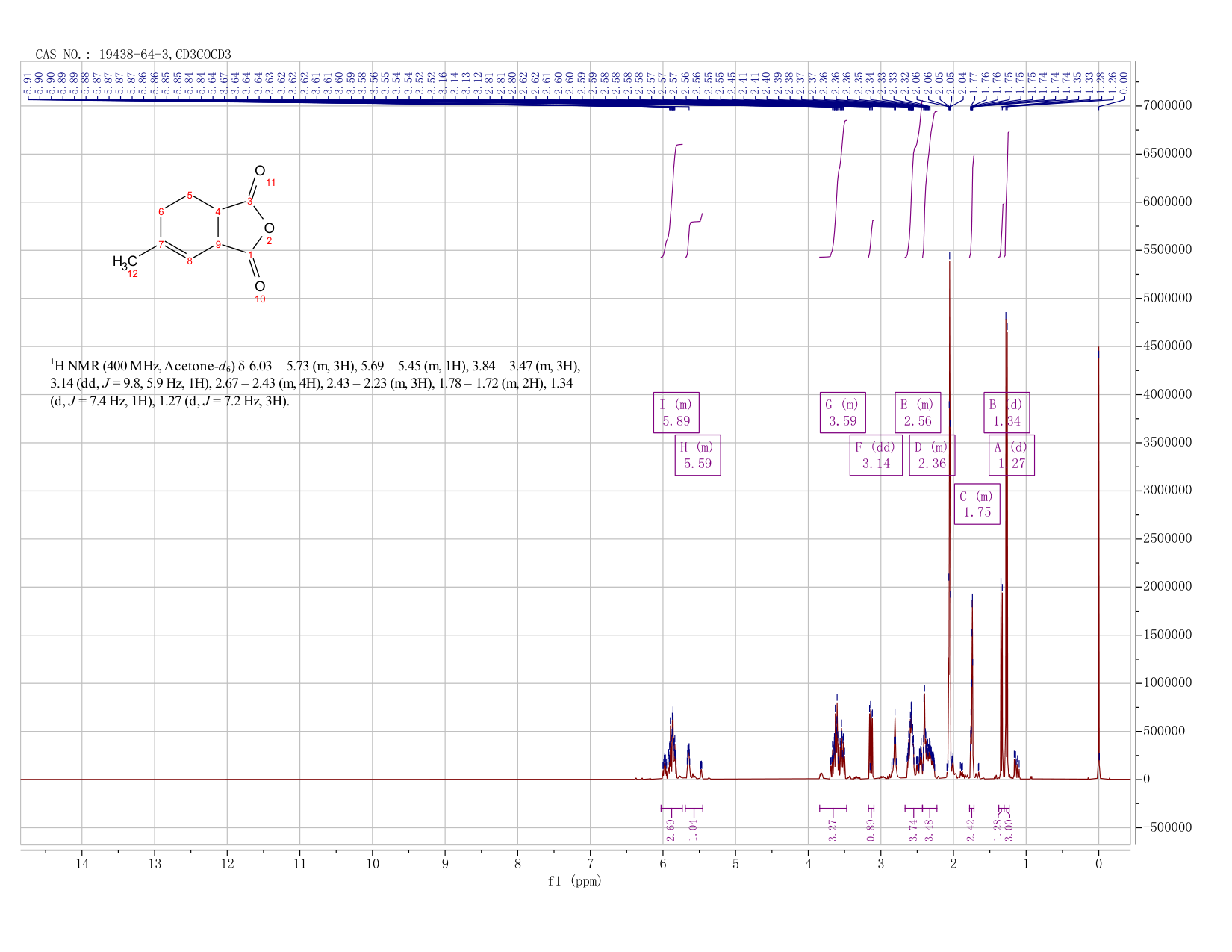Click the 14 tick on the ppm axis
Screen dimensions: 1232x952
pyautogui.click(x=82, y=864)
